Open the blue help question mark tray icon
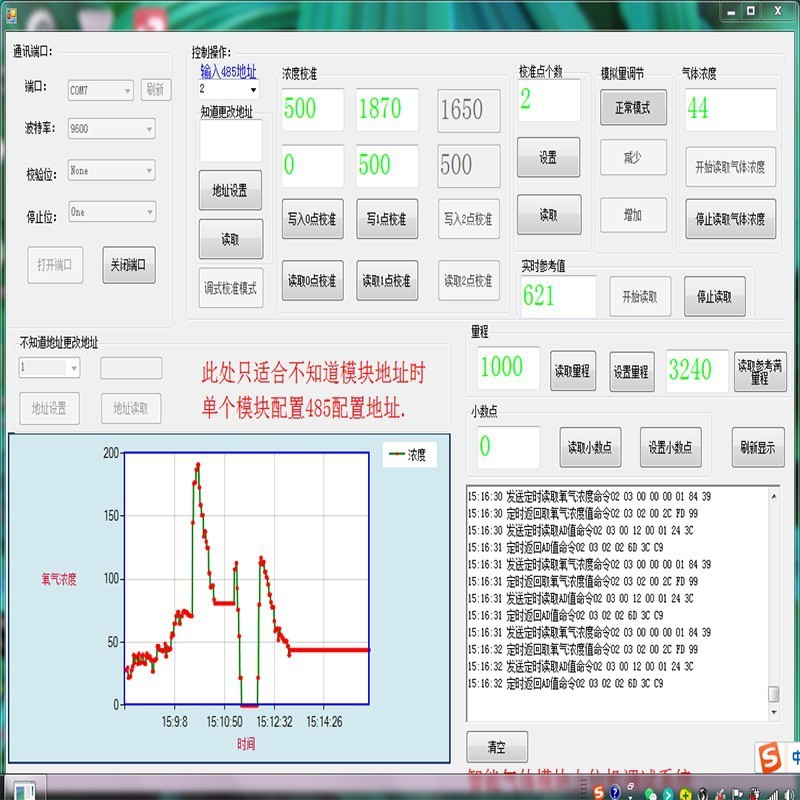Image resolution: width=800 pixels, height=800 pixels. 615,790
